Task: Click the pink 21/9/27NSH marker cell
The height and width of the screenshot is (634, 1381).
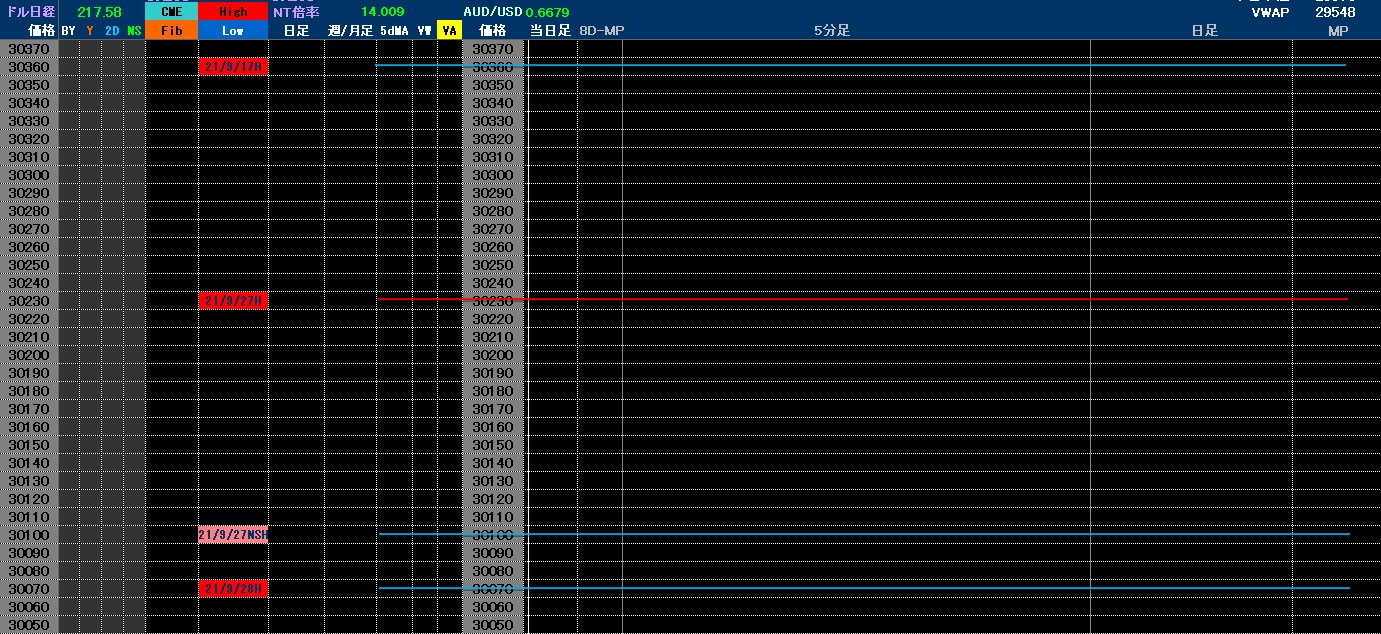Action: click(233, 535)
